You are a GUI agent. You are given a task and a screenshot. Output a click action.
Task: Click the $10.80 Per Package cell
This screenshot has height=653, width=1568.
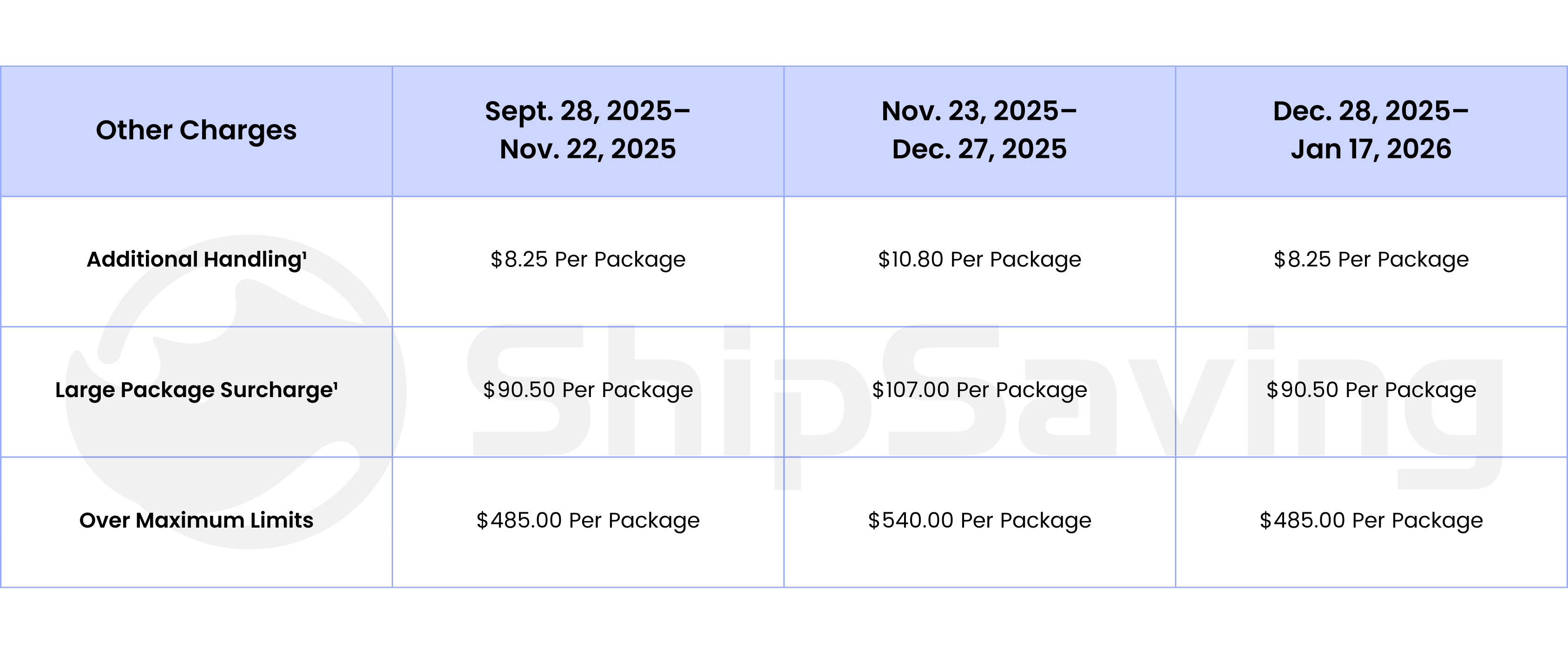click(979, 260)
